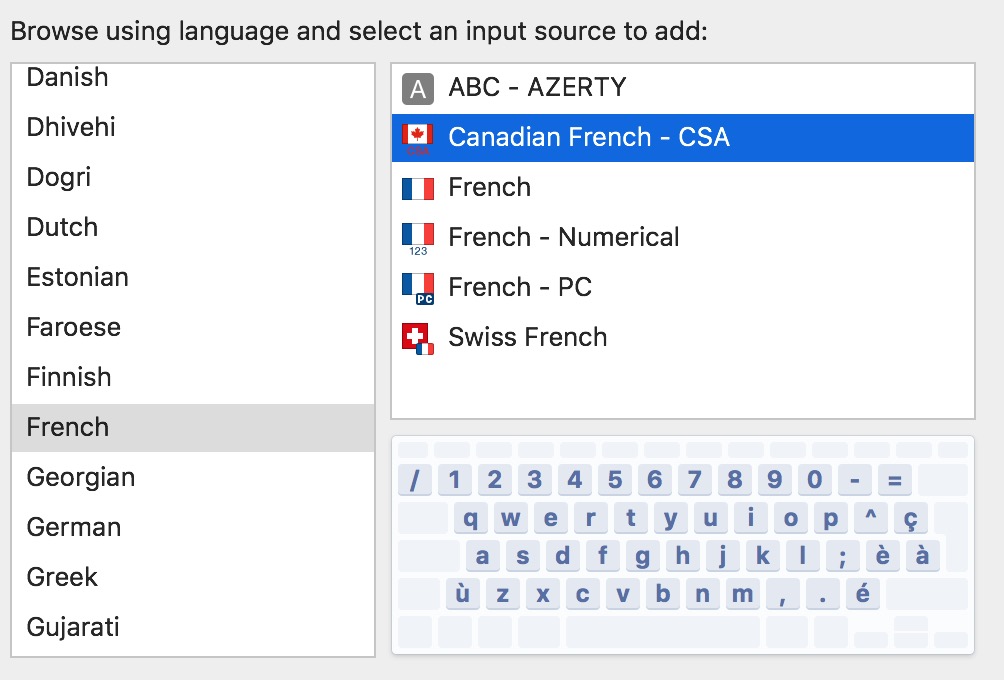Click the French Numerical 123 flag icon
The width and height of the screenshot is (1004, 680).
417,238
